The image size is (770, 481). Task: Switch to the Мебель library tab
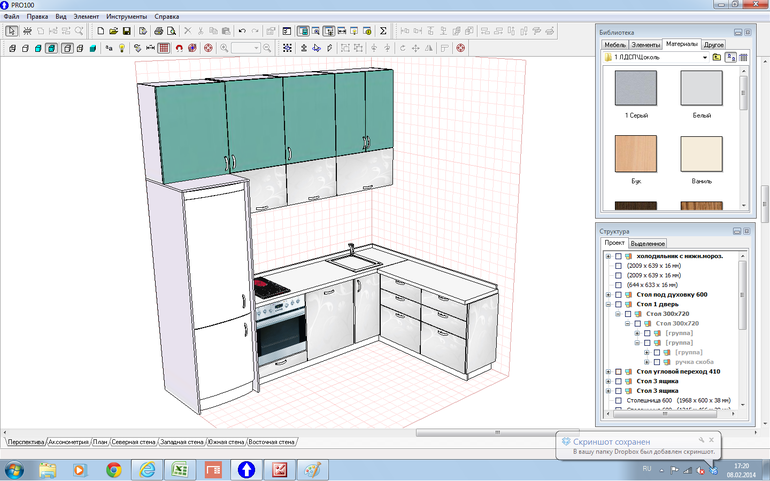click(x=615, y=45)
